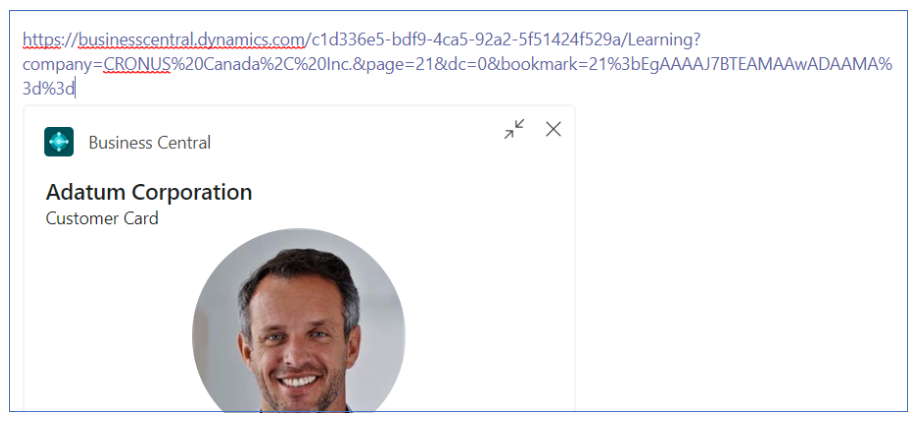Open the Adatum Corporation card title

149,192
